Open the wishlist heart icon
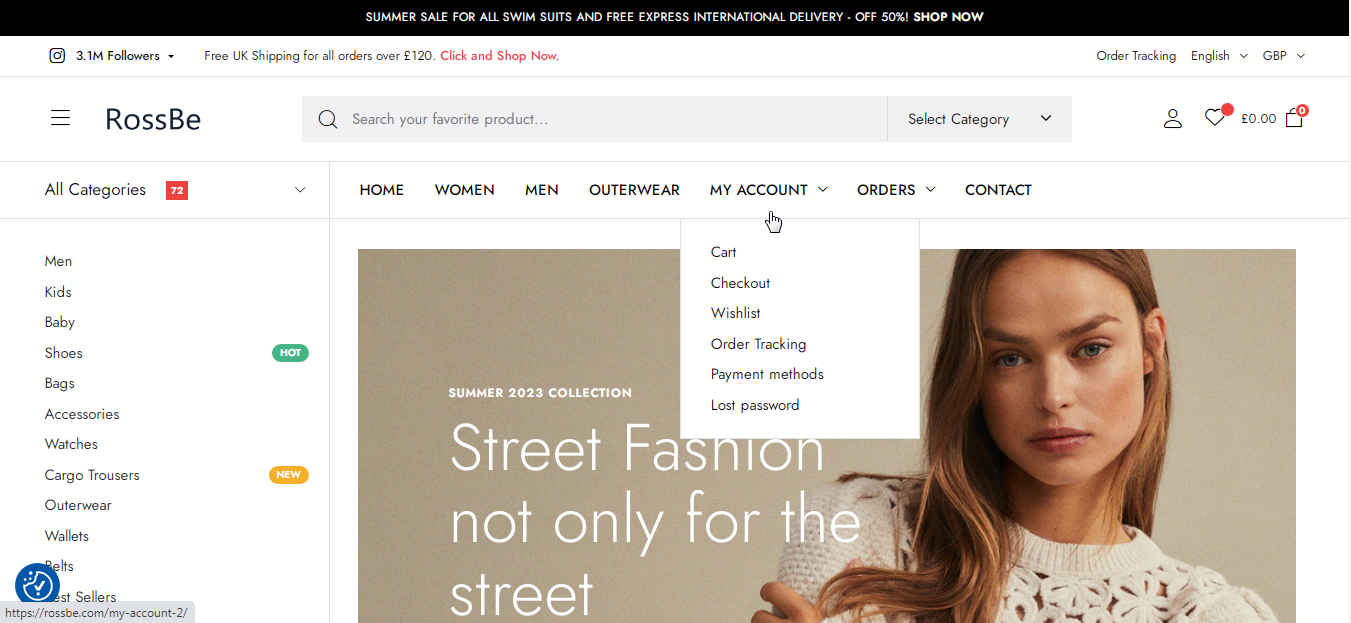 click(1215, 118)
